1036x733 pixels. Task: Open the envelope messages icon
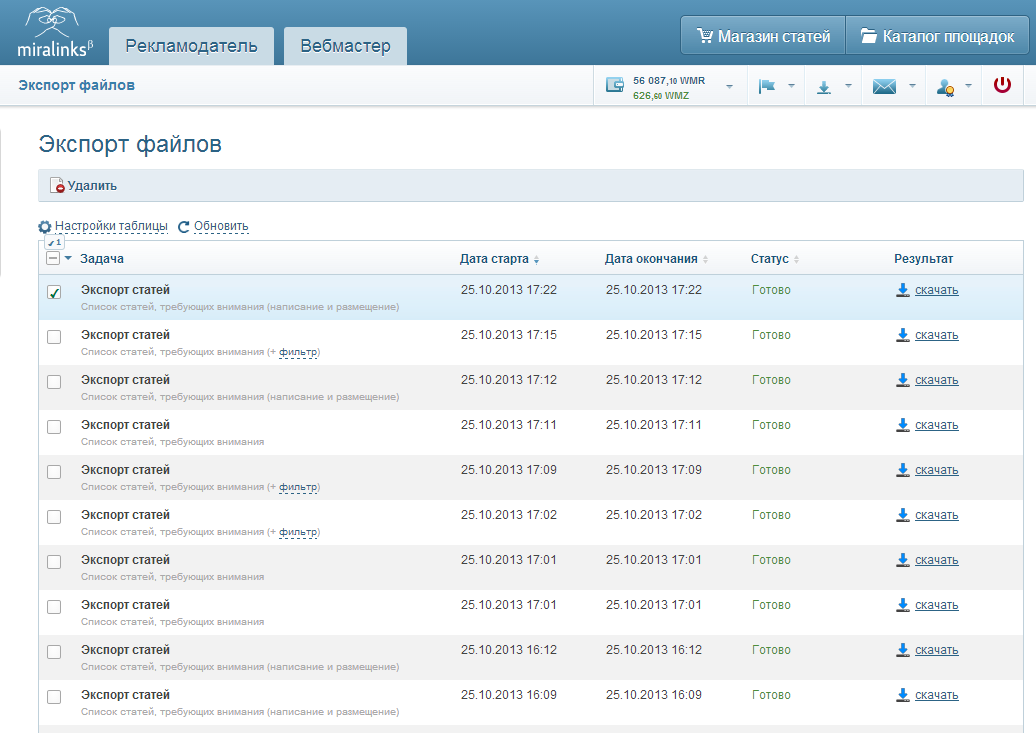pyautogui.click(x=884, y=86)
